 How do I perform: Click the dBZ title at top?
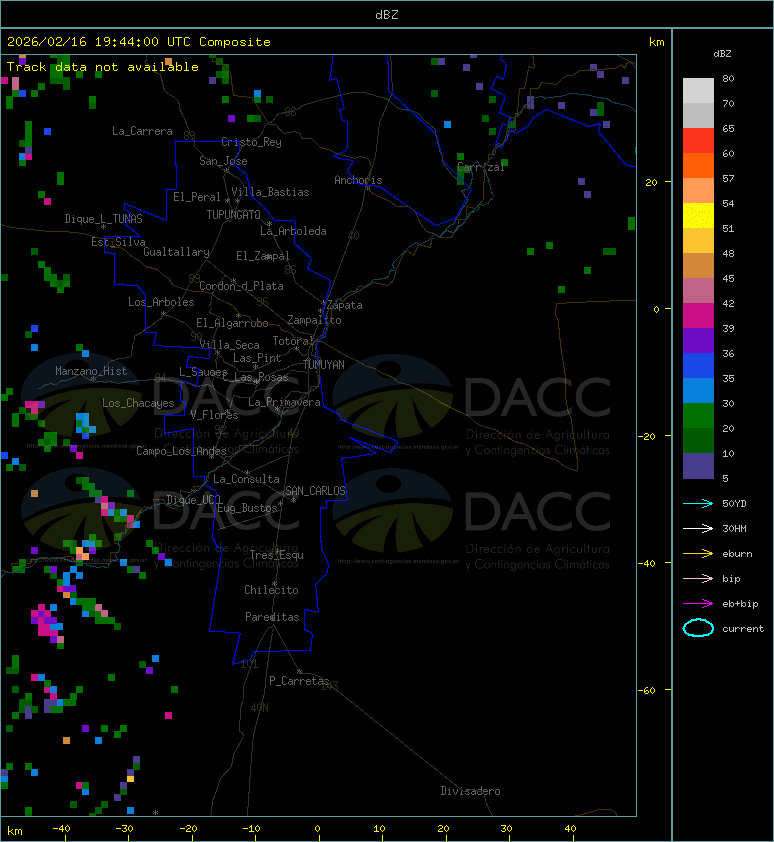point(387,14)
